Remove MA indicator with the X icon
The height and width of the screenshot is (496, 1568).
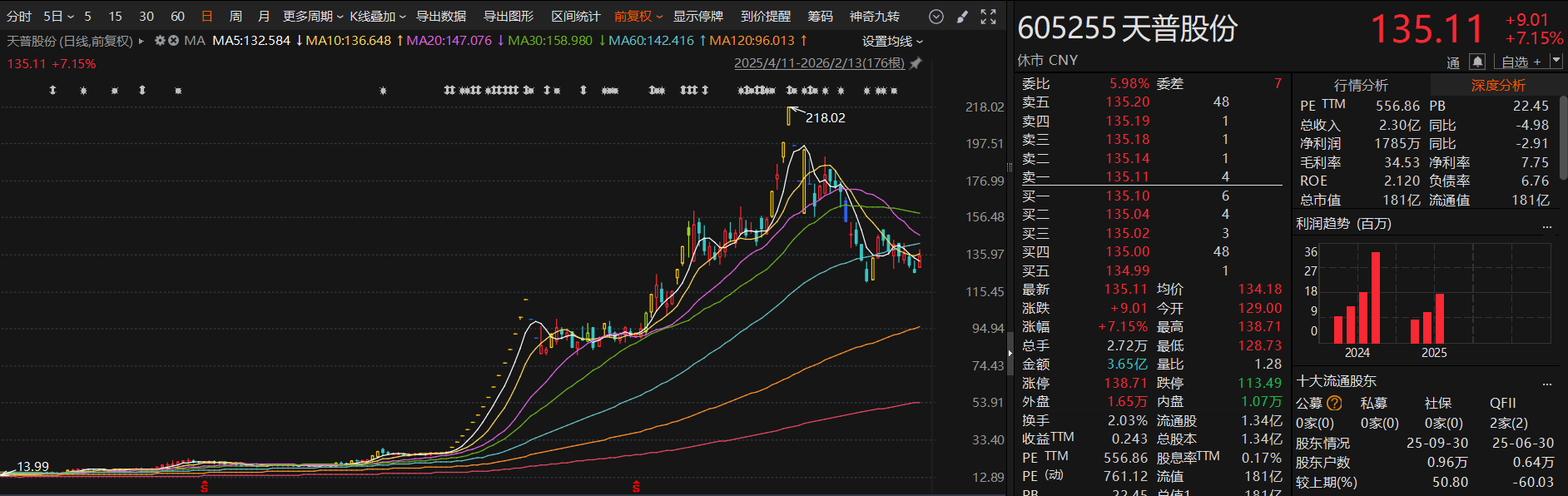coord(174,41)
